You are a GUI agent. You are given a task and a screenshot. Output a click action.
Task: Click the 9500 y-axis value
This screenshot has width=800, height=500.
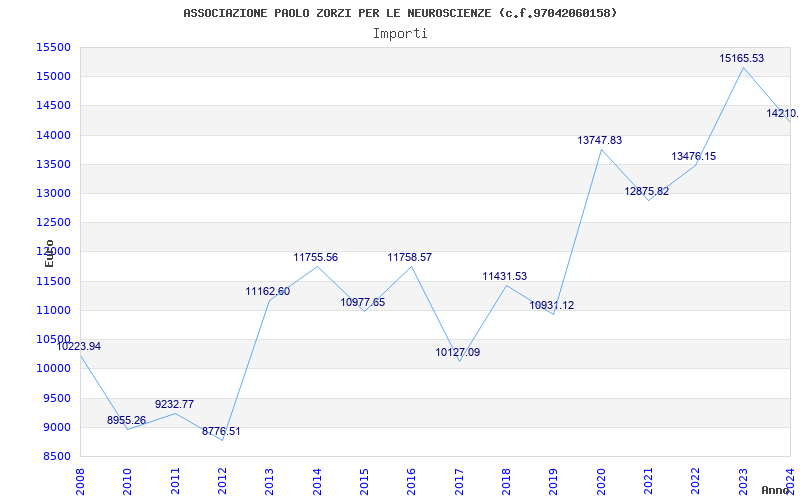[x=57, y=398]
